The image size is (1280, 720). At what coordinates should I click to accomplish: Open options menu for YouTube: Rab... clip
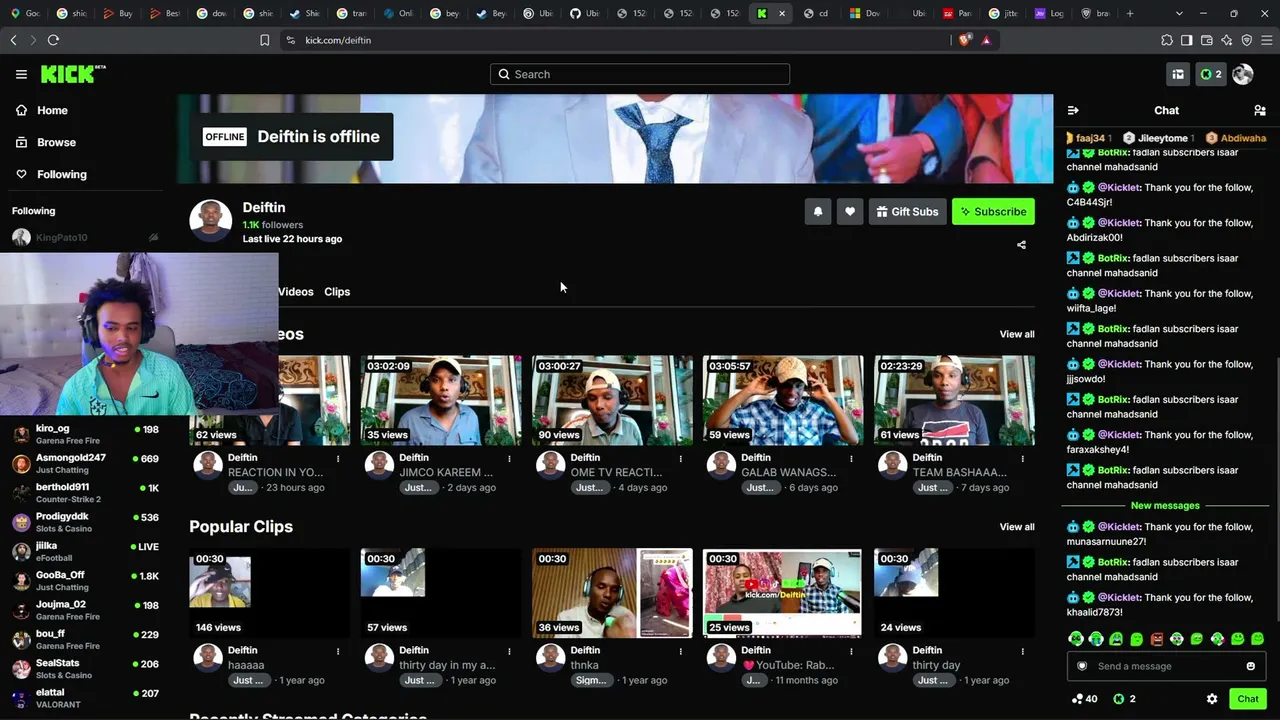(x=851, y=651)
